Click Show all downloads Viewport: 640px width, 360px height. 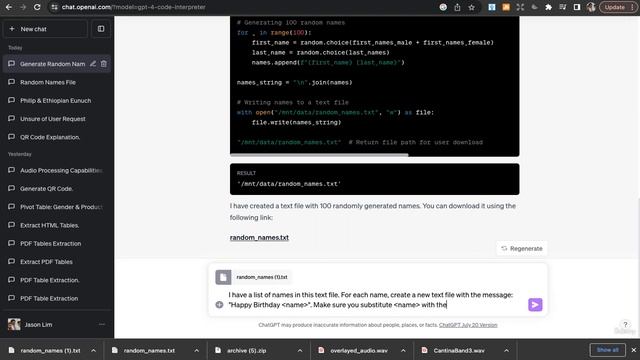(x=607, y=350)
